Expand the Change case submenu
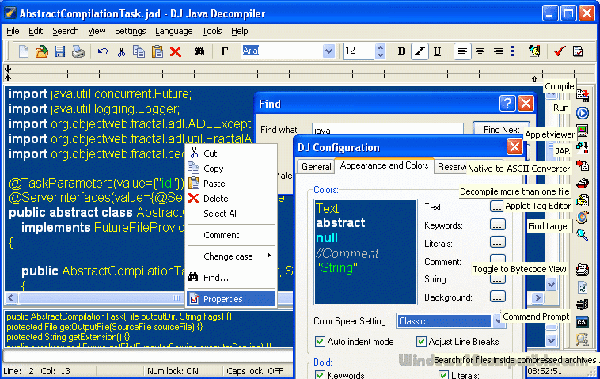The width and height of the screenshot is (600, 379). tap(231, 256)
